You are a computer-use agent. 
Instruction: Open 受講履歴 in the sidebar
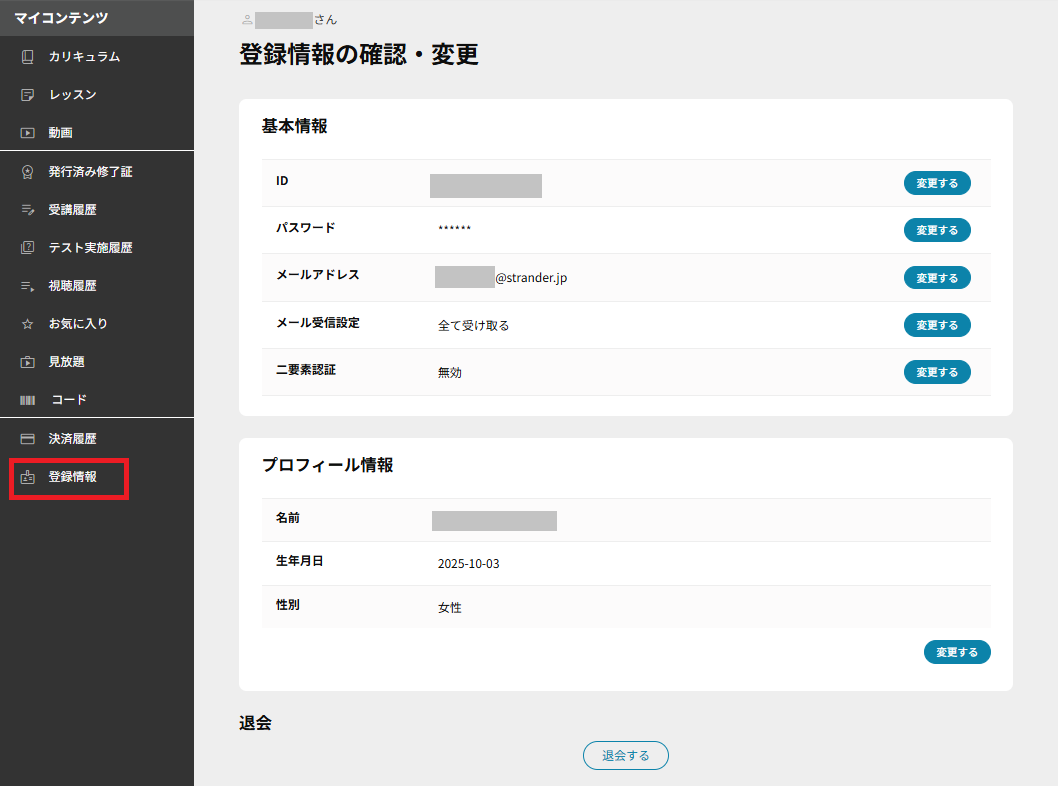tap(72, 210)
